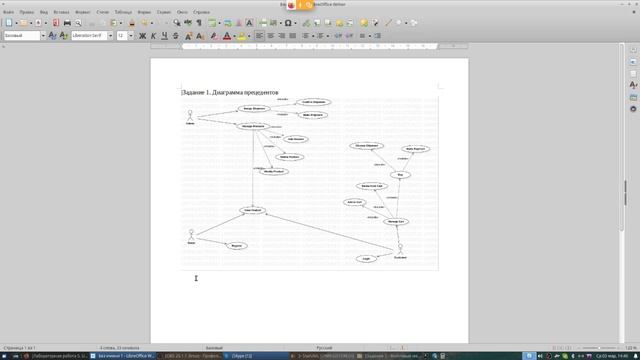This screenshot has height=360, width=640.
Task: Toggle italic К formatting
Action: (153, 36)
